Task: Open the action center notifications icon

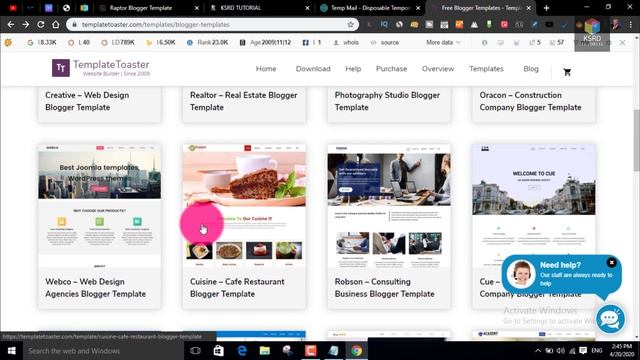Action: [x=583, y=351]
